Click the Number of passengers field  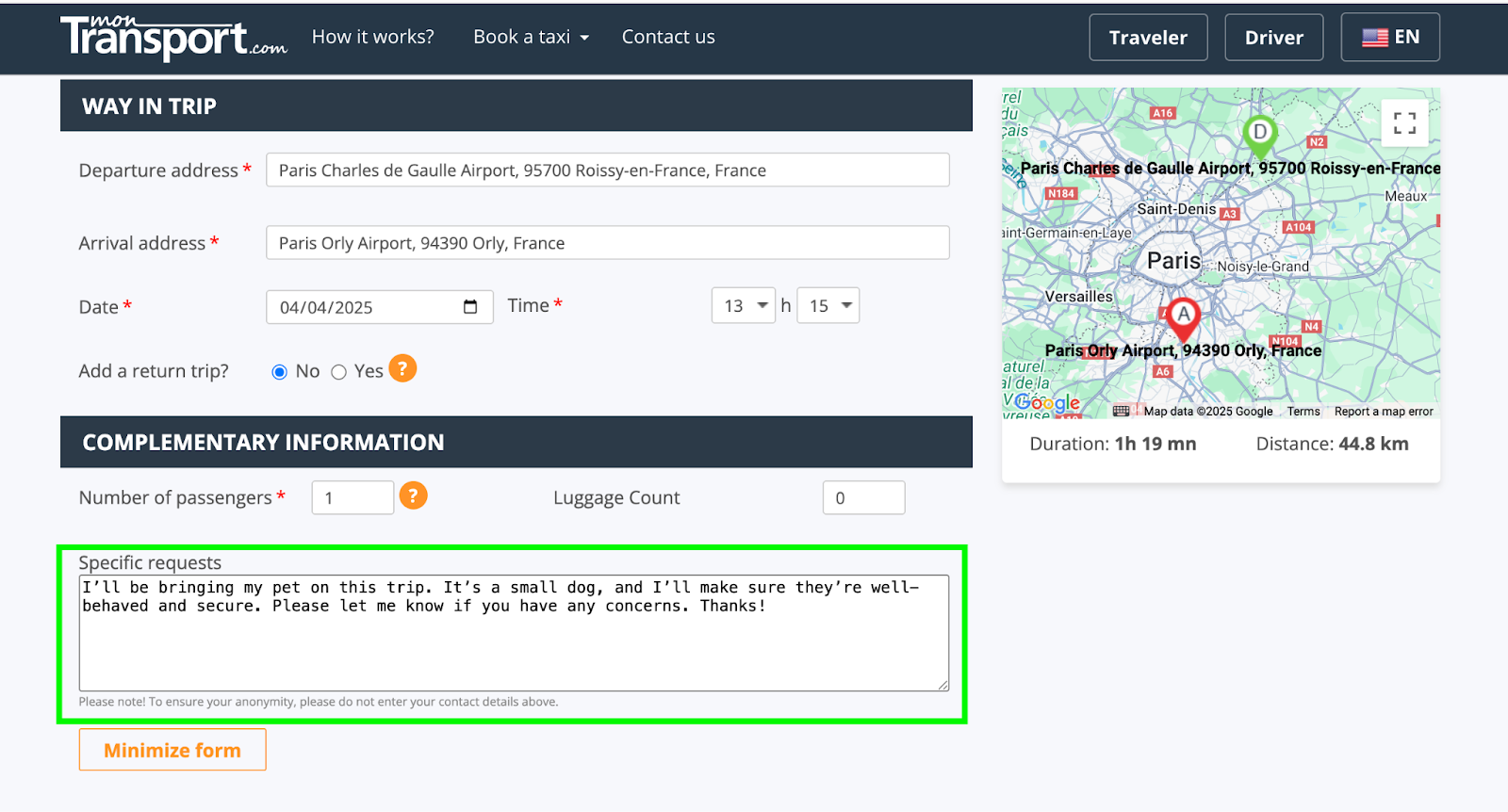pyautogui.click(x=352, y=497)
